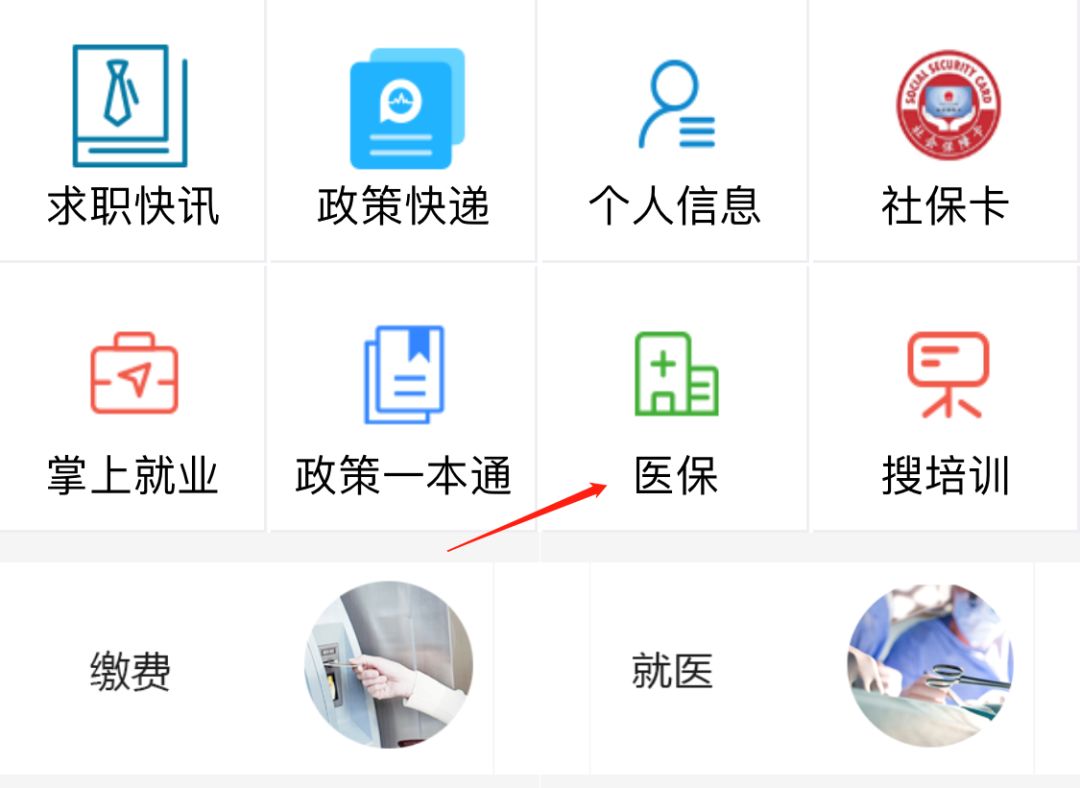
Task: Tap the surgery photo thumbnail
Action: [x=931, y=665]
